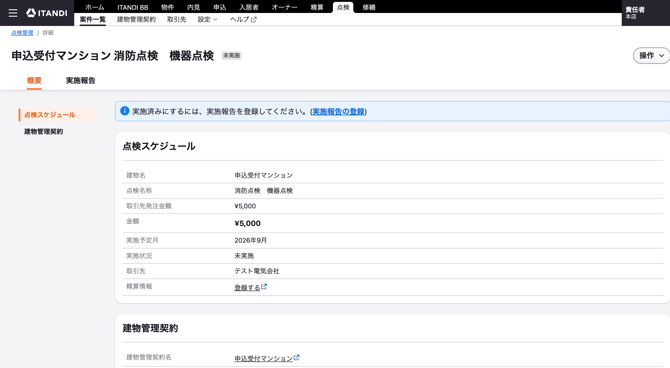Switch to the 実施報告 tab
Image resolution: width=670 pixels, height=368 pixels.
80,80
